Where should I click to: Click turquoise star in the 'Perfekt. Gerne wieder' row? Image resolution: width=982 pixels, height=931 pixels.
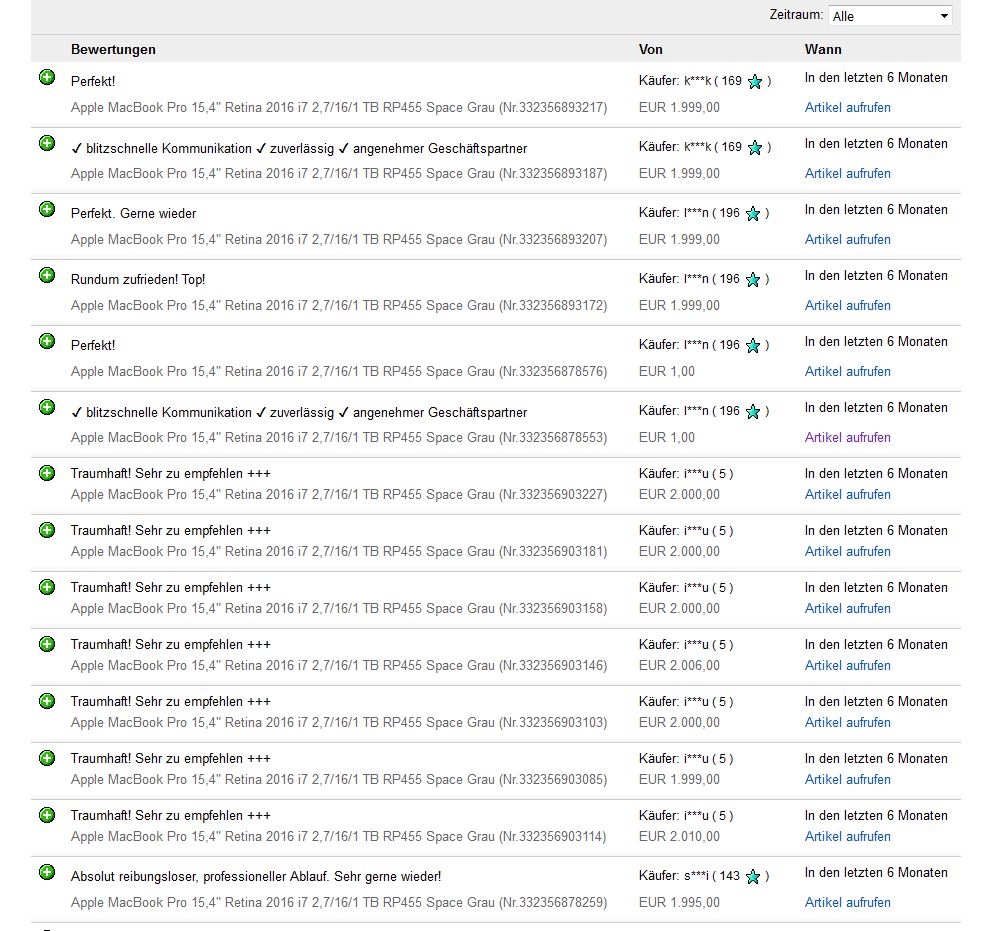click(753, 213)
